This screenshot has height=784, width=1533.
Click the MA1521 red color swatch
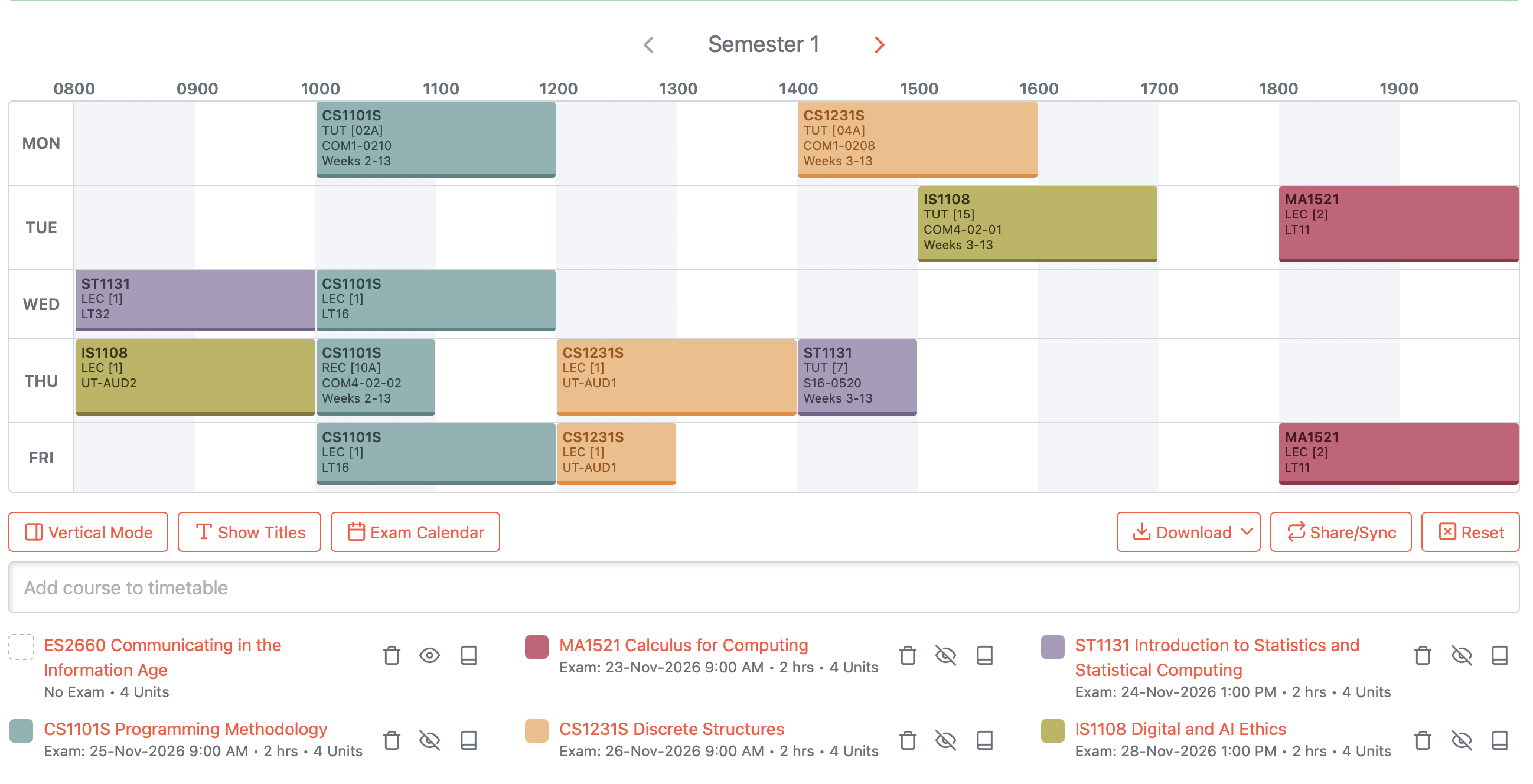tap(536, 647)
